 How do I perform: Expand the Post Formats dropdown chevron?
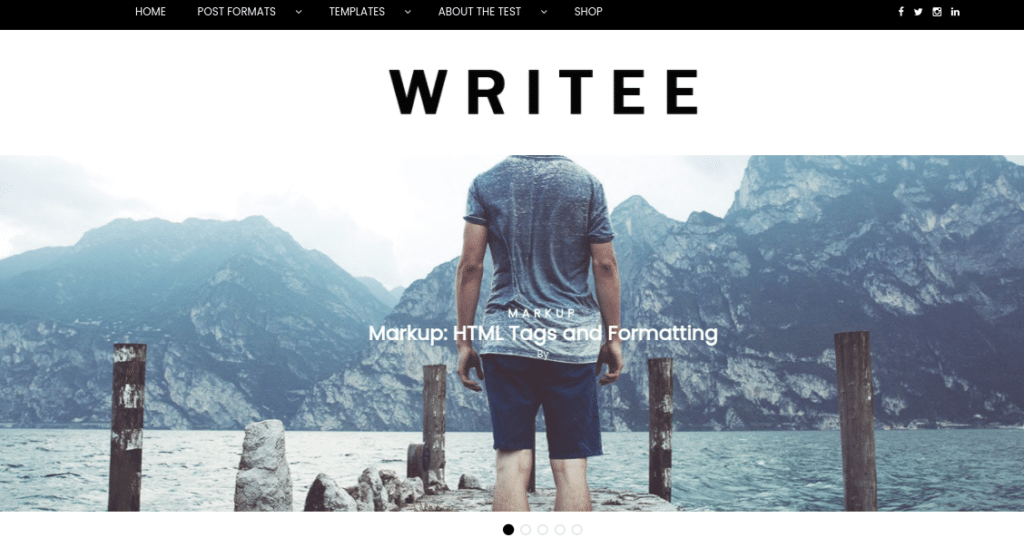[298, 12]
